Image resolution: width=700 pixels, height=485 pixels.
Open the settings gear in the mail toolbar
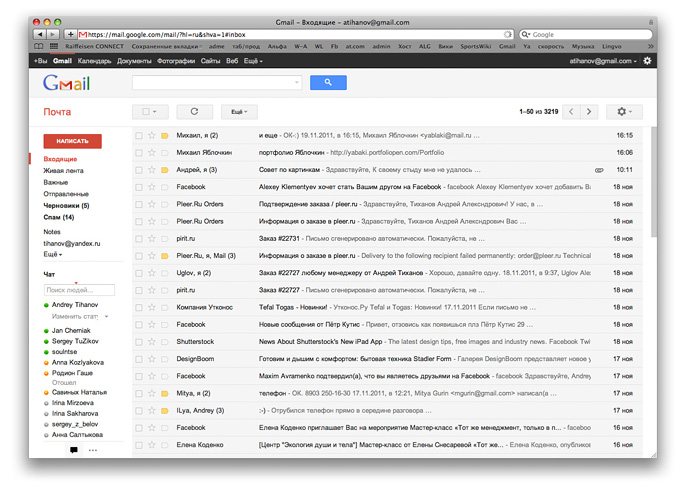pos(624,112)
